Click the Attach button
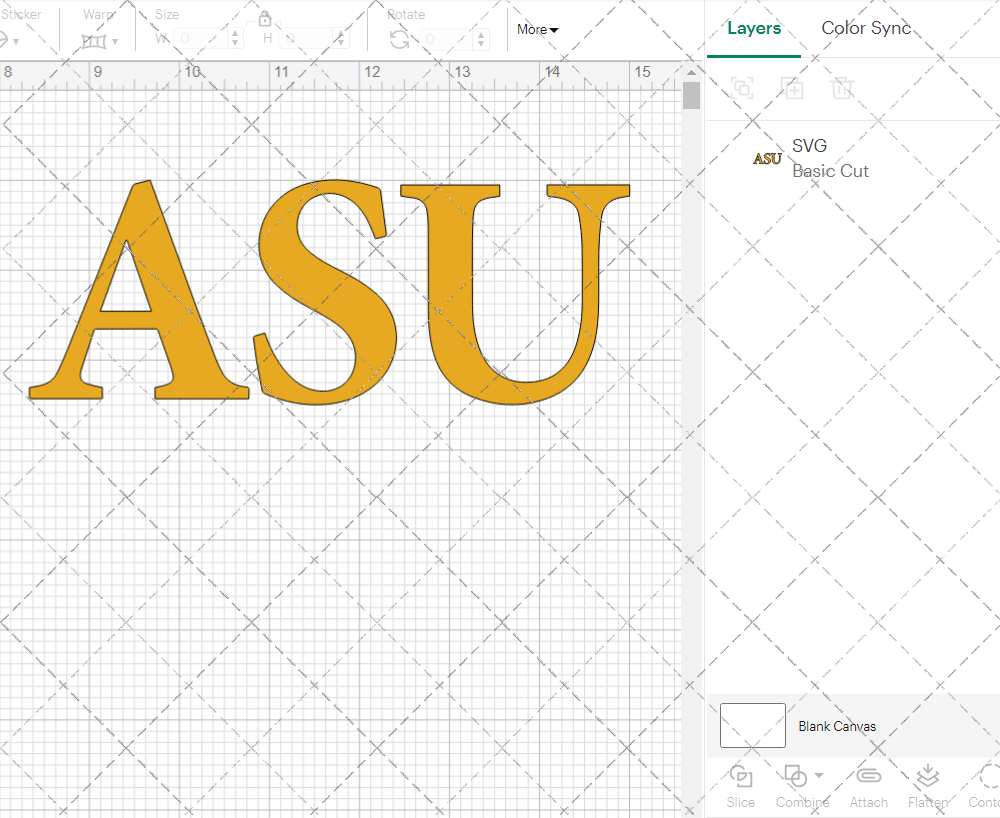The image size is (1000, 818). tap(869, 787)
